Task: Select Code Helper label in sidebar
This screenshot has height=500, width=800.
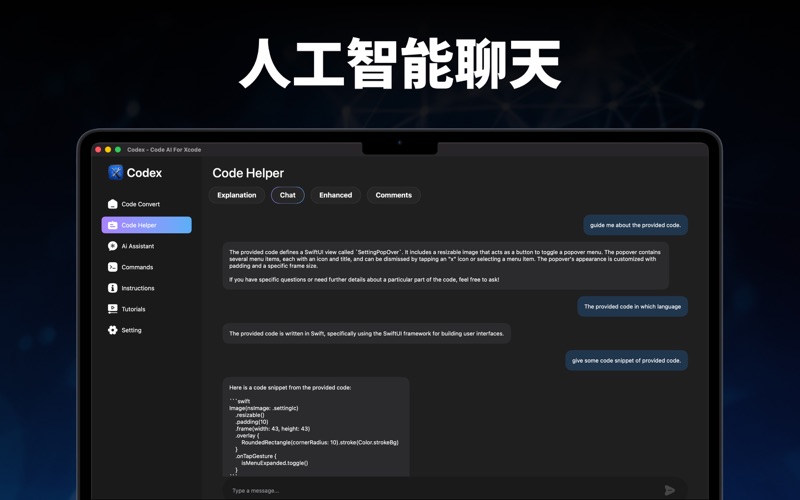Action: pos(139,225)
